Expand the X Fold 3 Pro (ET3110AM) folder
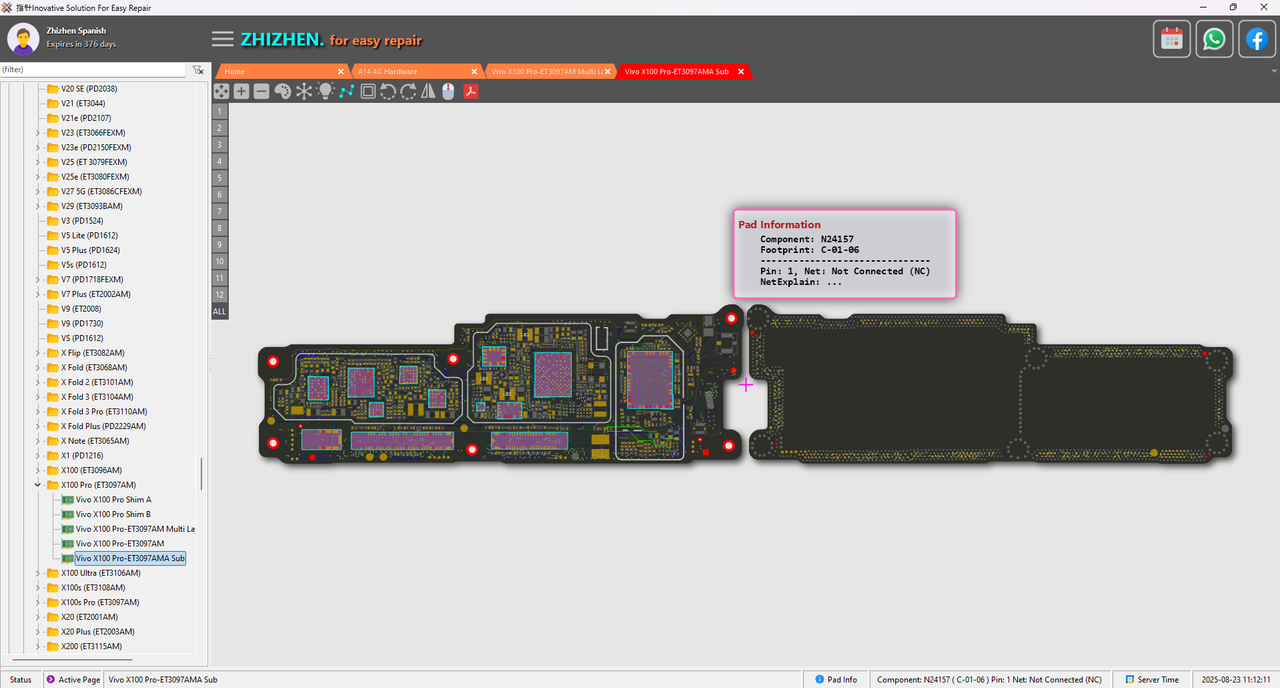 click(x=38, y=412)
